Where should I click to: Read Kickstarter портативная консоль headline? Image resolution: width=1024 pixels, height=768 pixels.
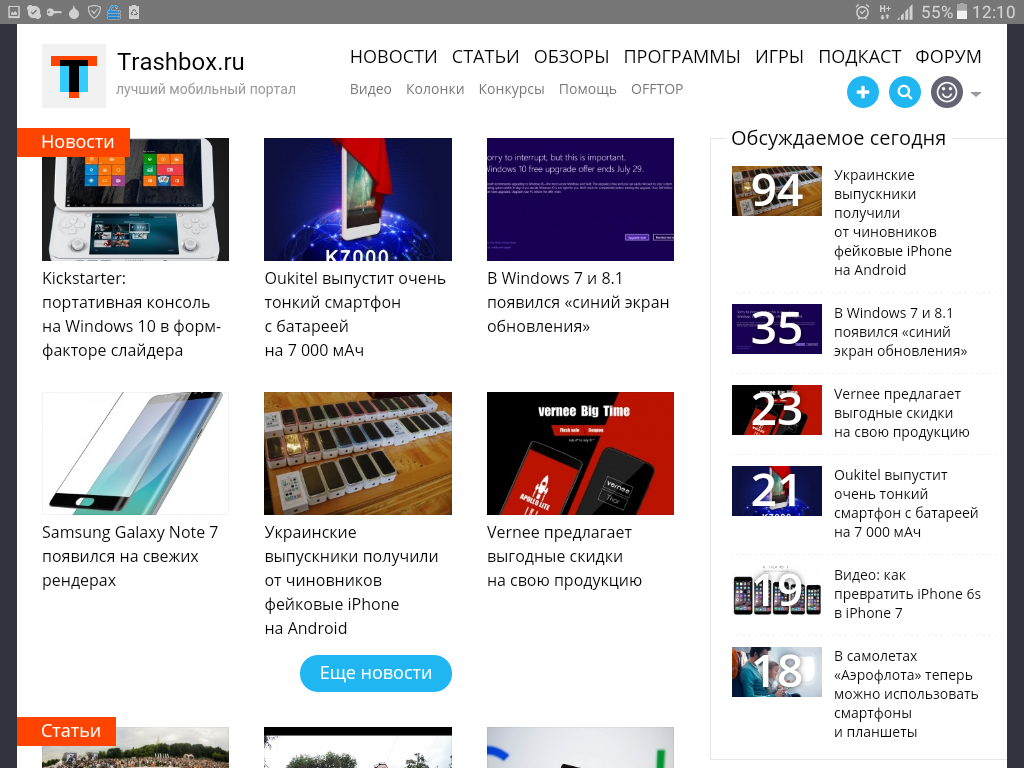click(x=131, y=314)
